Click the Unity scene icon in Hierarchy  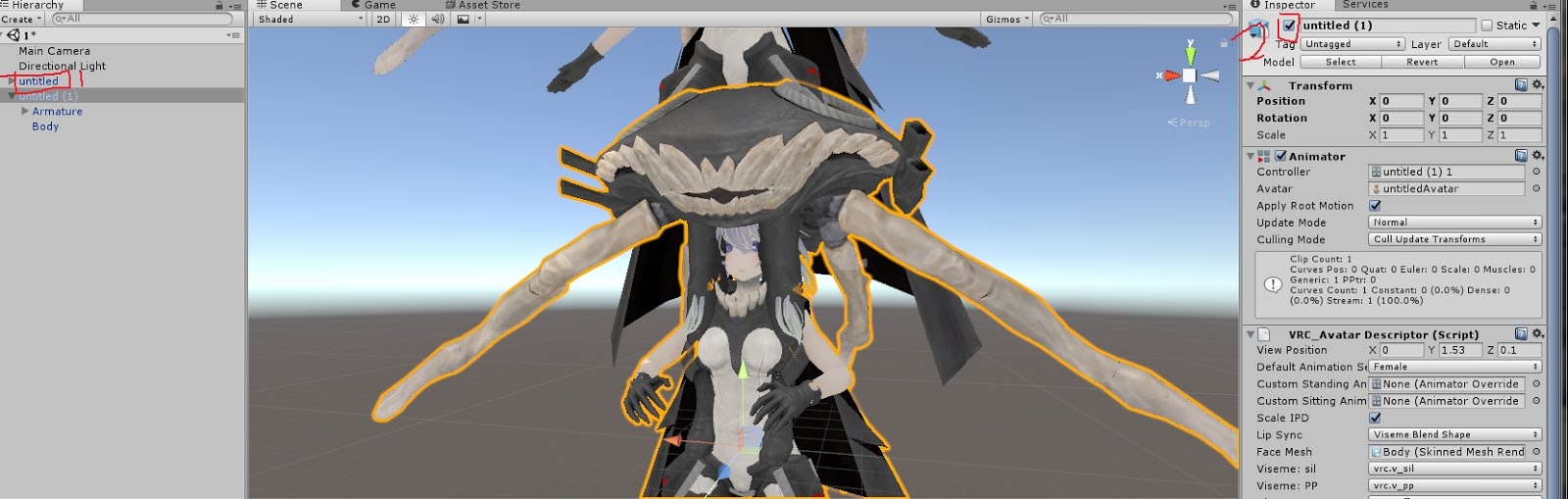[x=13, y=35]
